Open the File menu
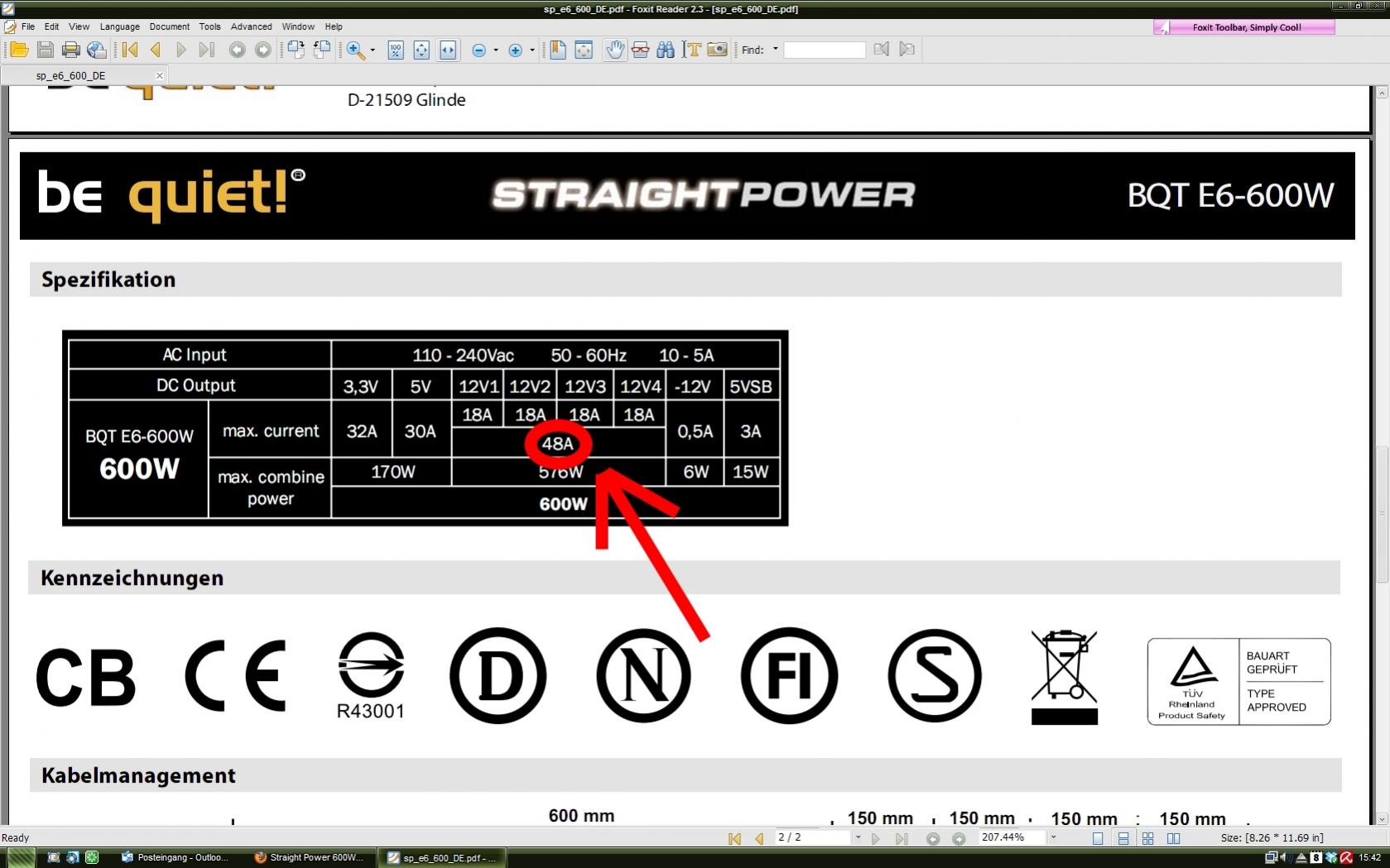The image size is (1390, 868). [x=28, y=26]
